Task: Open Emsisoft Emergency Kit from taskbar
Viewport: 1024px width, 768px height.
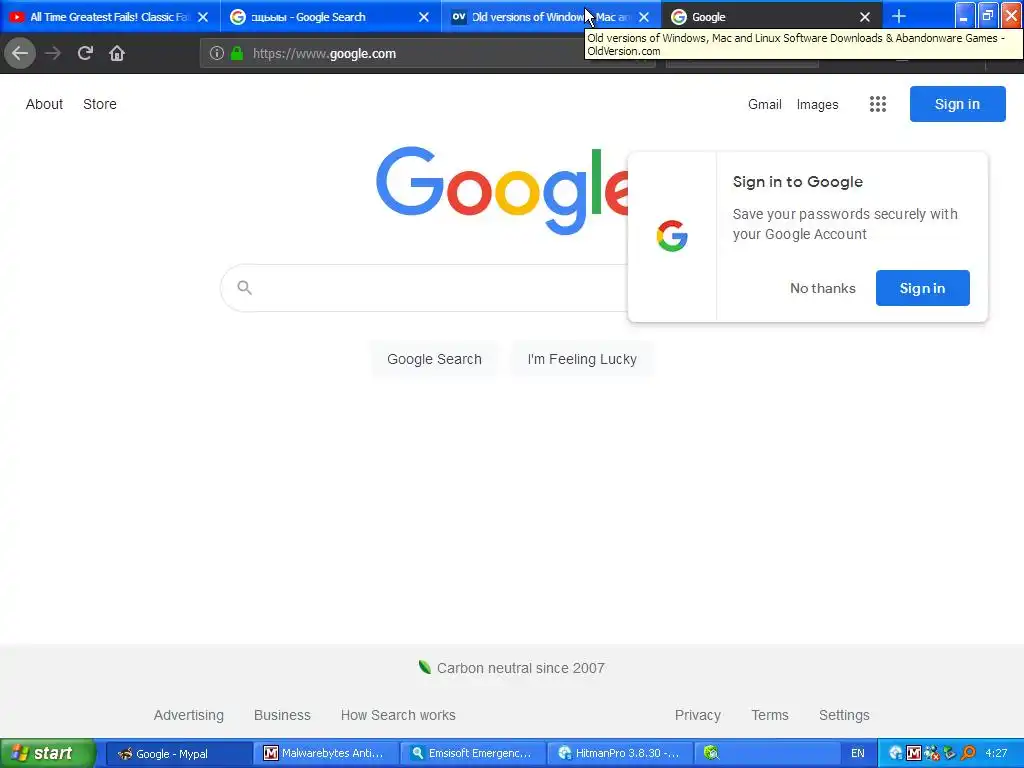Action: pyautogui.click(x=473, y=754)
